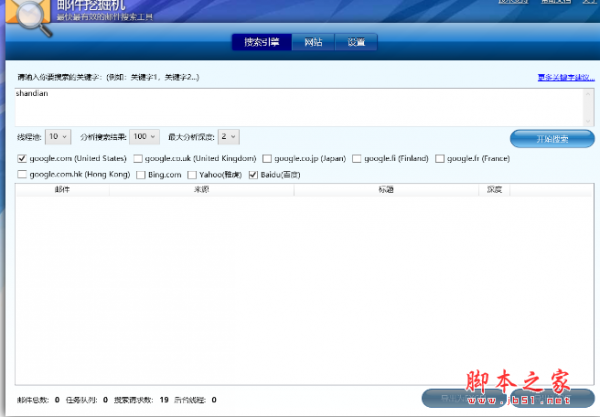Click the 更多关键字 link
Screen dimensions: 600x417
(558, 77)
